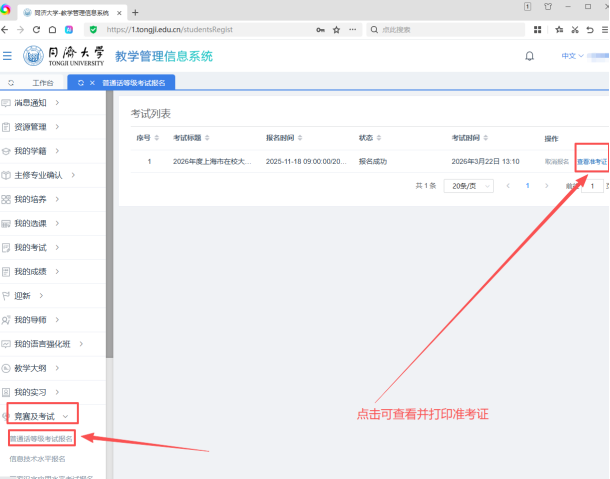Open the 信息技术水平报名 submenu link

point(37,459)
